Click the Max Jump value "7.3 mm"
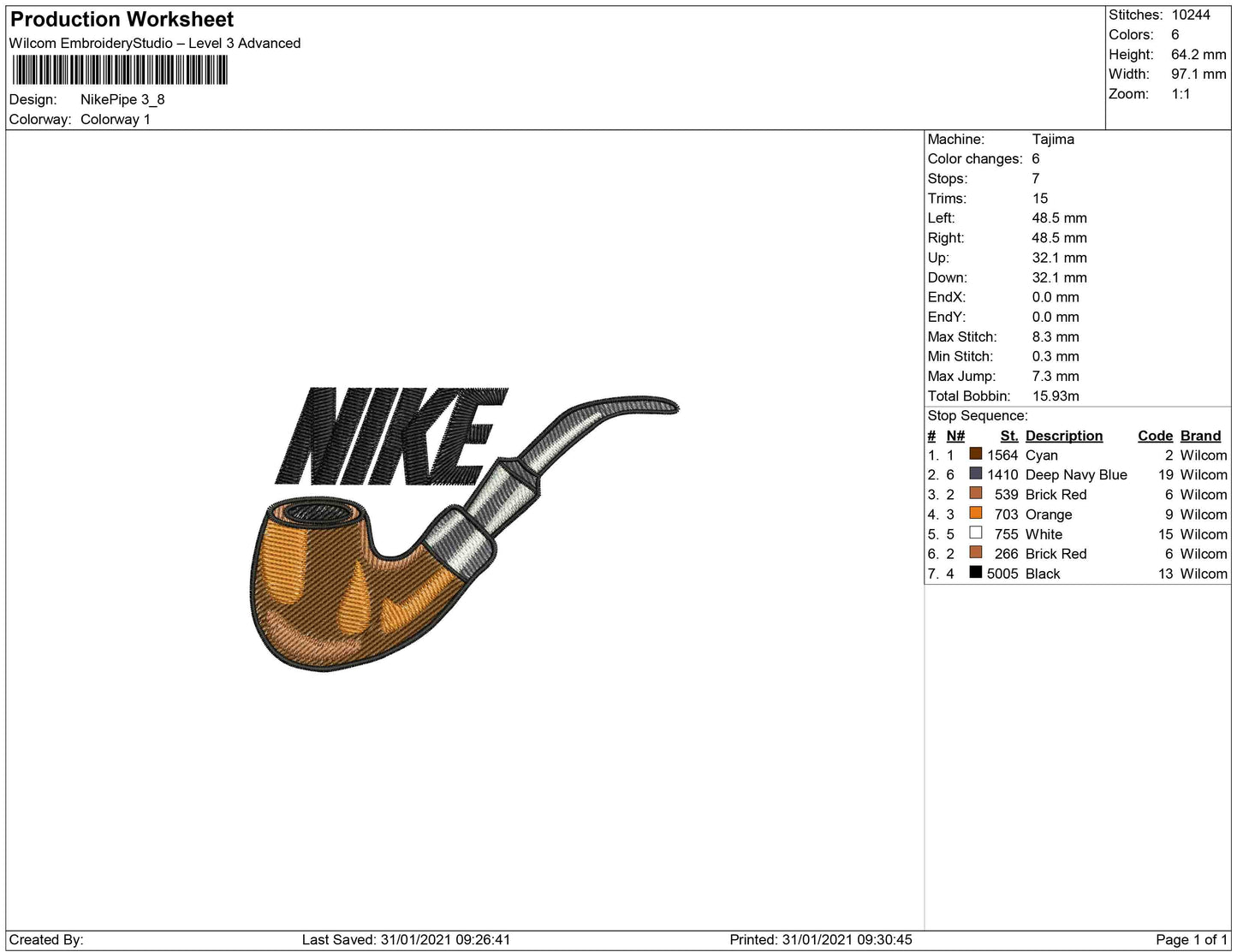 coord(1056,376)
